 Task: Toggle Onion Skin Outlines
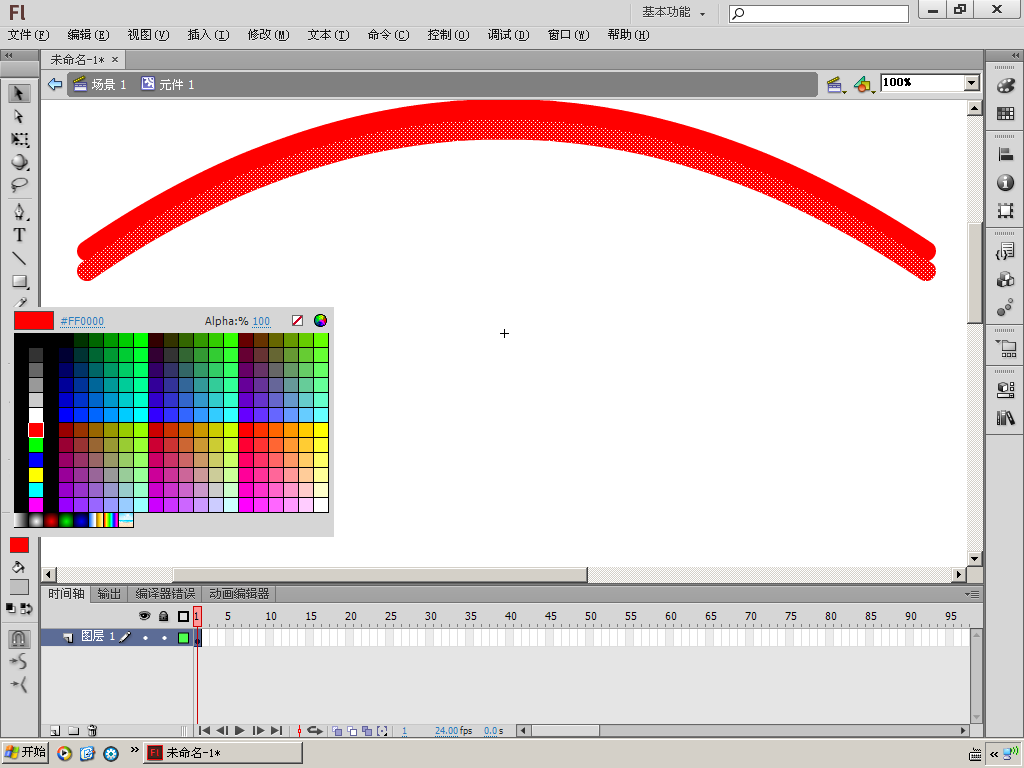click(x=352, y=731)
